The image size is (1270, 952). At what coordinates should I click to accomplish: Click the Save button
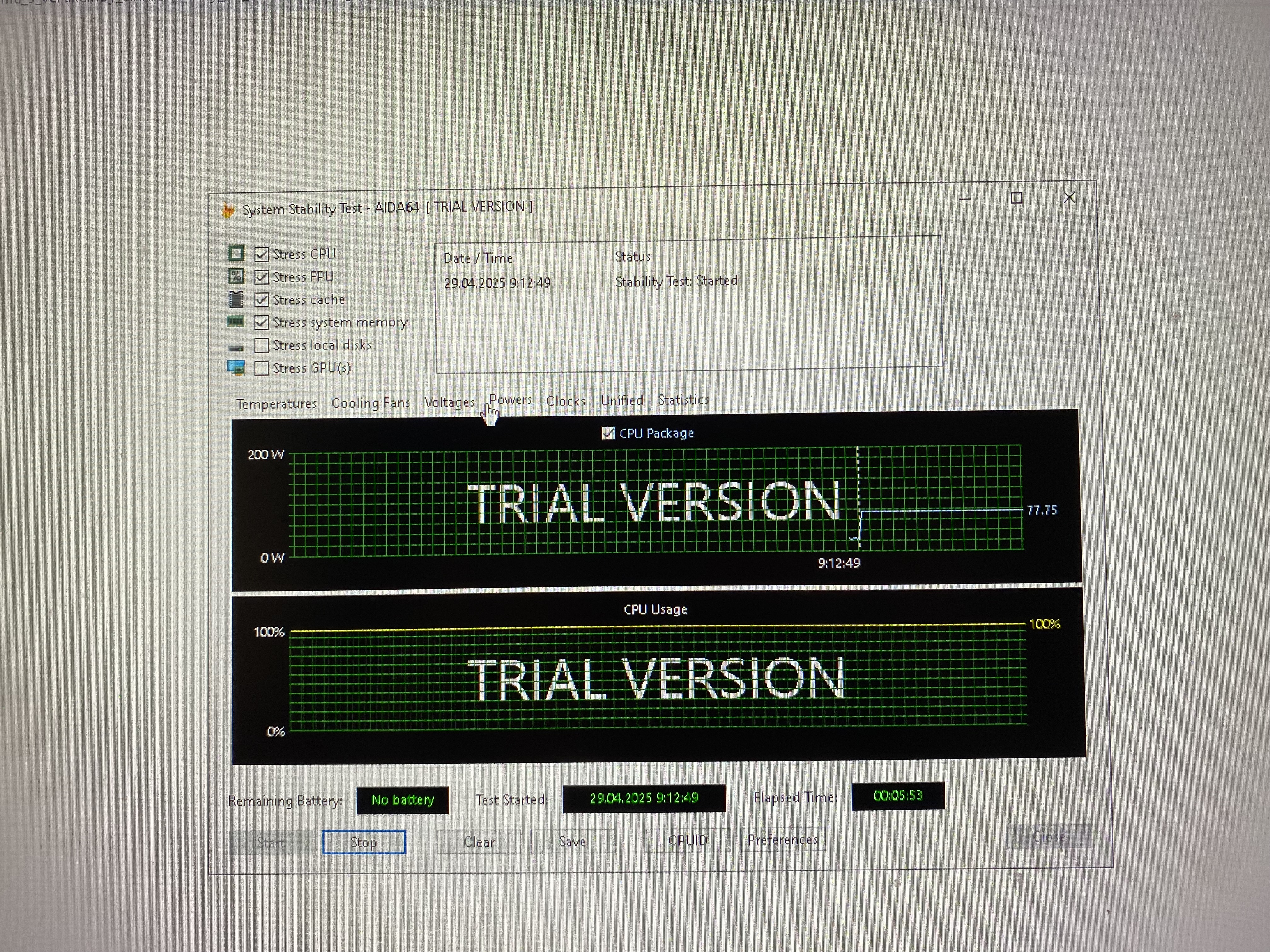tap(572, 841)
